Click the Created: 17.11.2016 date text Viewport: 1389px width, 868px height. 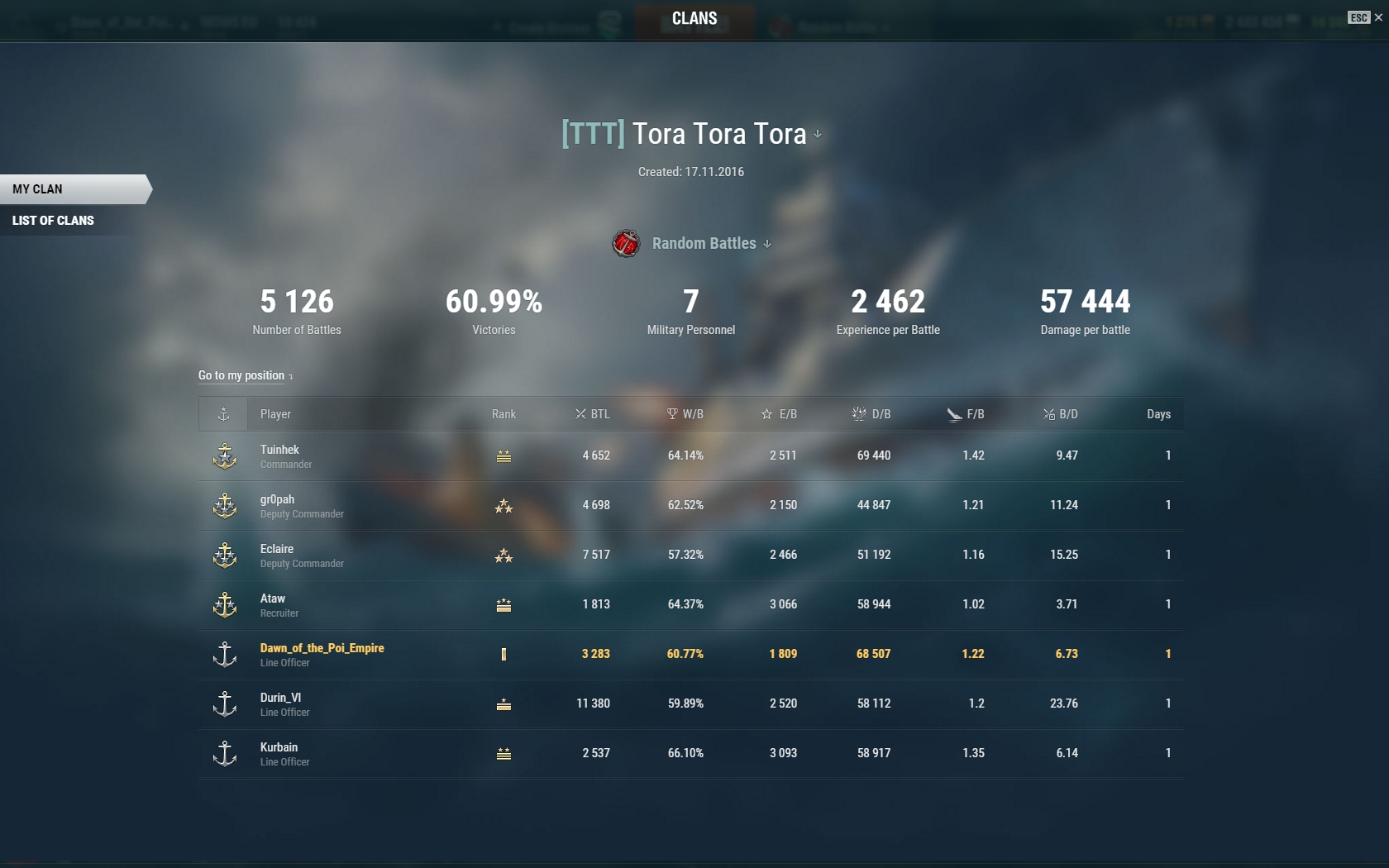click(x=691, y=172)
